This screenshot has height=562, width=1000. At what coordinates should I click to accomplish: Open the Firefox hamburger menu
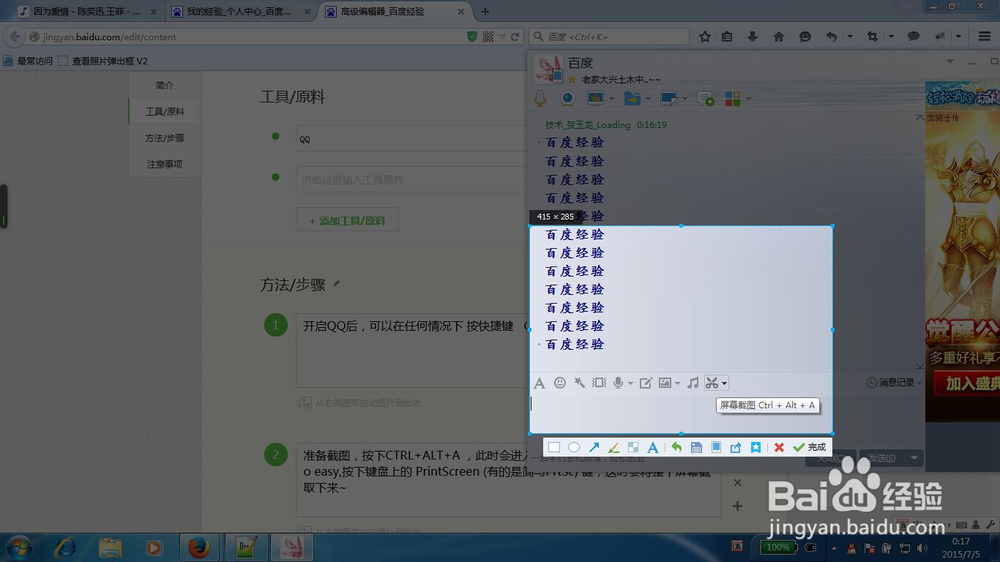[984, 37]
